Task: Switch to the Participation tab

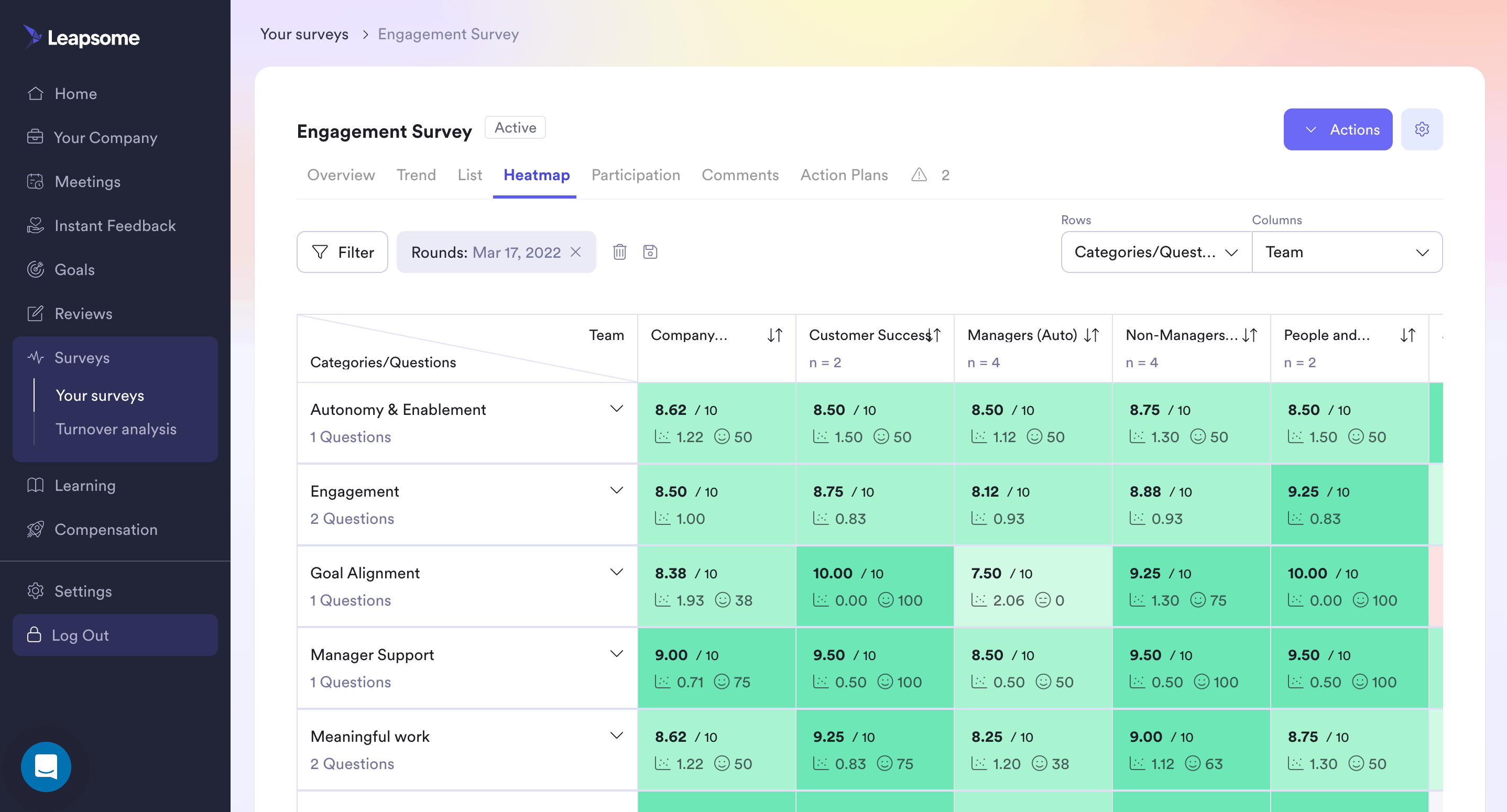Action: click(635, 175)
